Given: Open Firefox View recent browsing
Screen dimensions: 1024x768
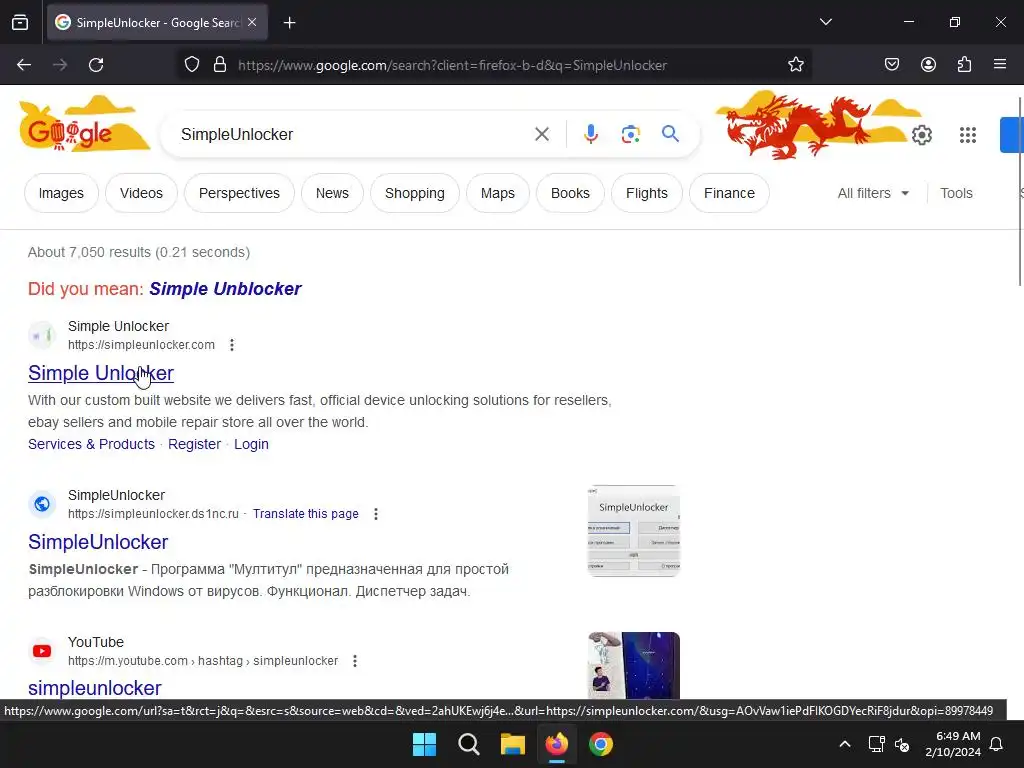Looking at the screenshot, I should pyautogui.click(x=20, y=23).
